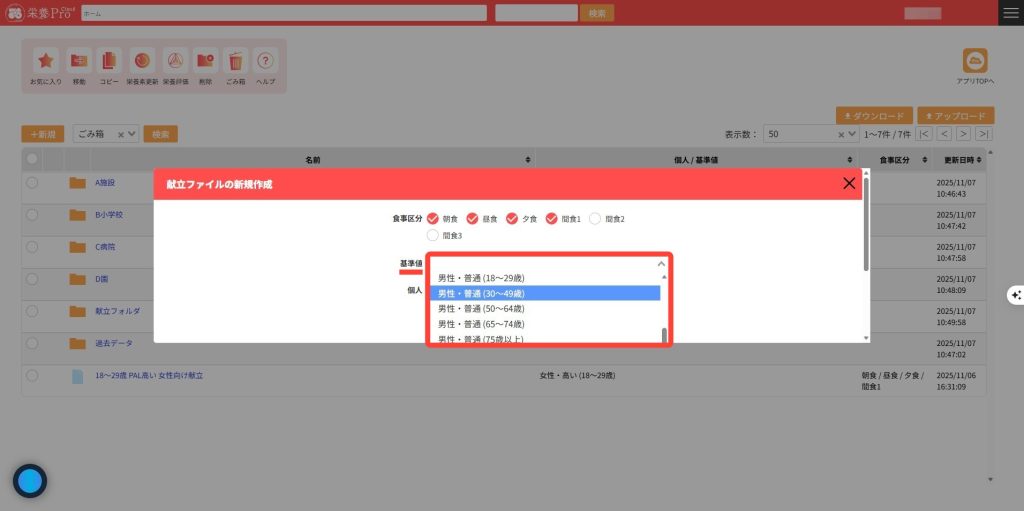Collapse the 基準値 dropdown with chevron
Viewport: 1024px width, 511px height.
pyautogui.click(x=660, y=264)
